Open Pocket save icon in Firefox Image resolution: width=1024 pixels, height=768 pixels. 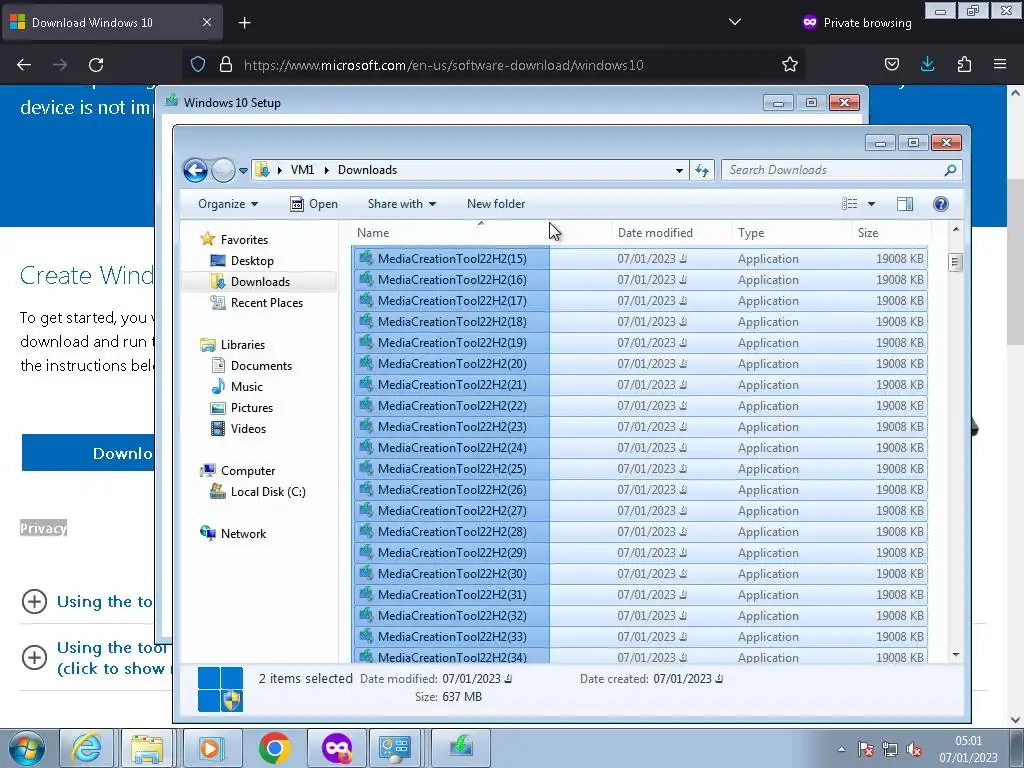[x=891, y=65]
